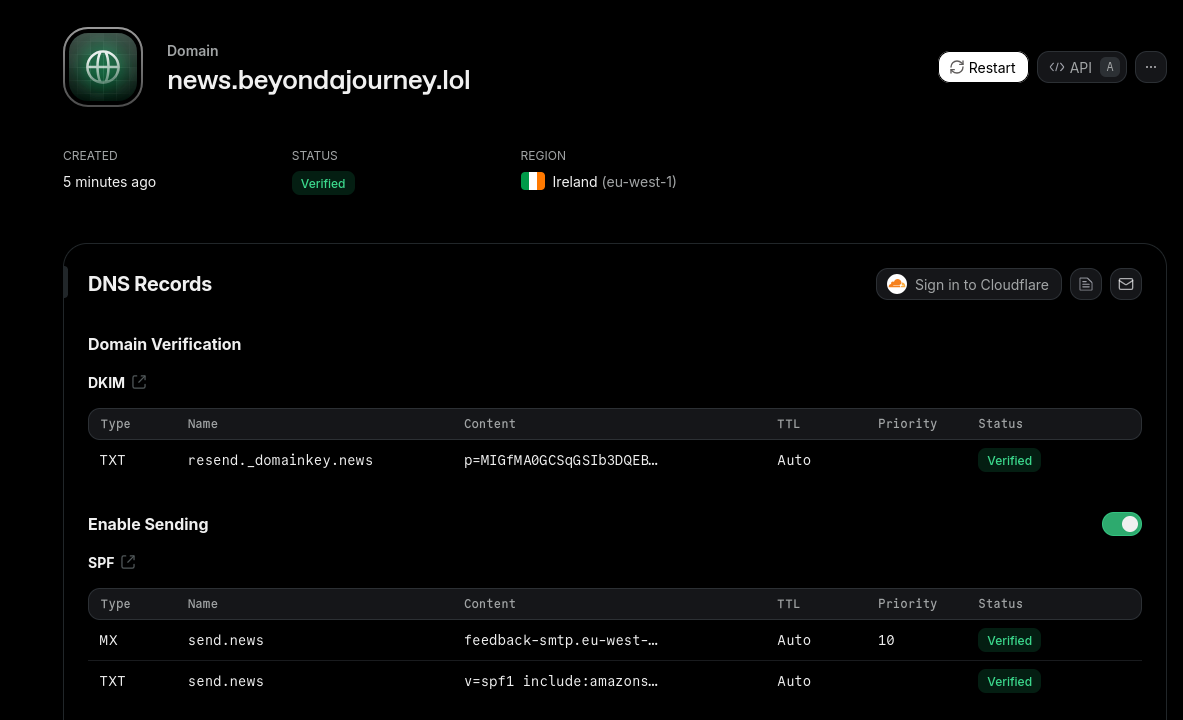Click the code brackets icon on the API button
Screen dimensions: 1183x720
point(1057,67)
